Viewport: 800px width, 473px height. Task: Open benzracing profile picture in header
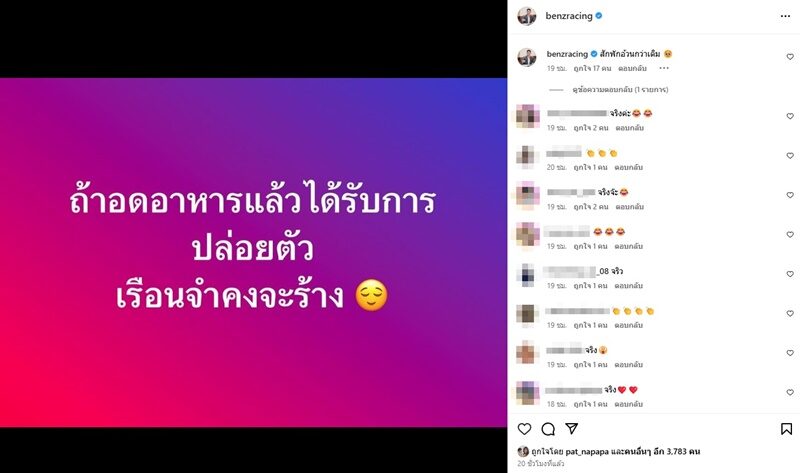click(527, 16)
